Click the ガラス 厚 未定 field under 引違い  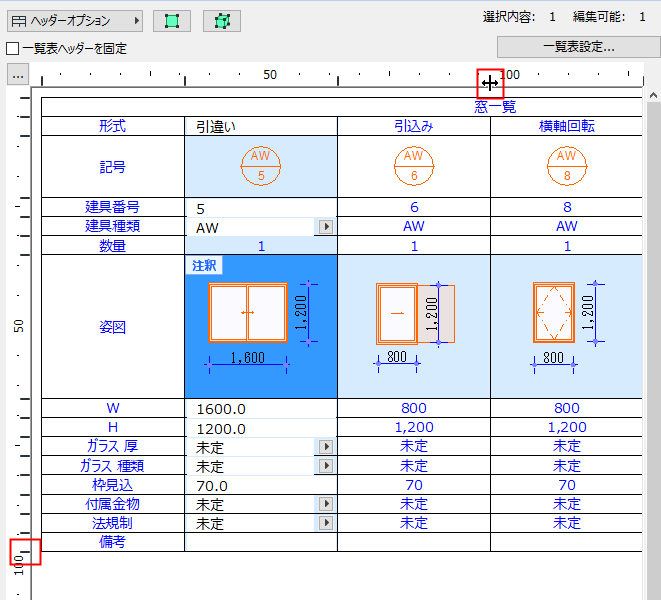(250, 447)
